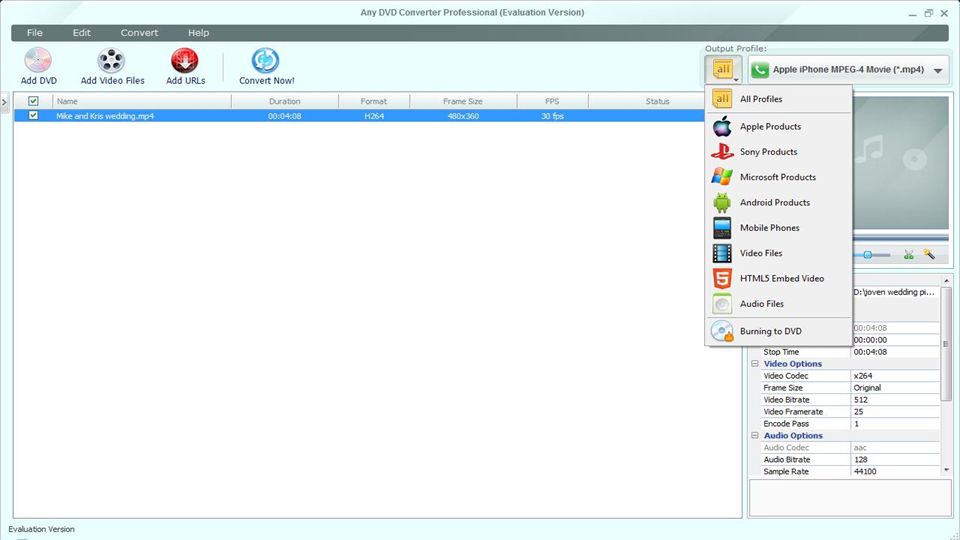Screen dimensions: 960x540
Task: Choose Sony Products category
Action: coord(779,152)
